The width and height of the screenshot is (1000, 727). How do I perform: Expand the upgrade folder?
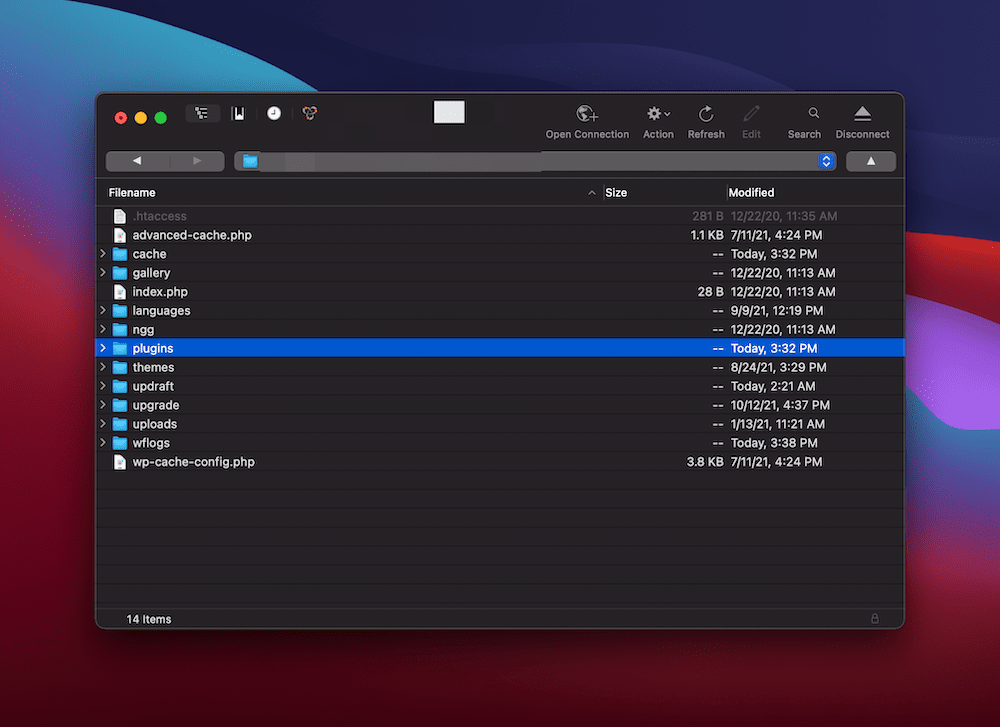click(x=103, y=405)
